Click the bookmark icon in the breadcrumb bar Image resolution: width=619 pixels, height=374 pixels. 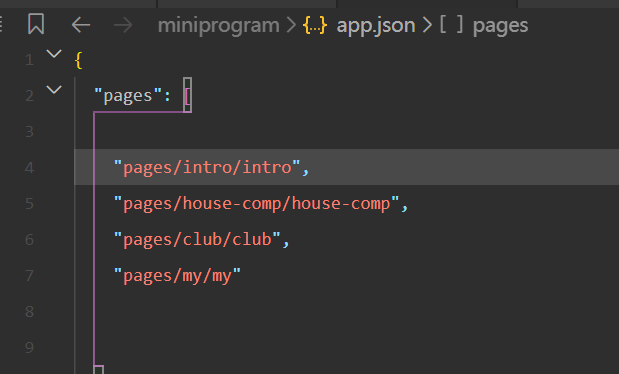(36, 24)
